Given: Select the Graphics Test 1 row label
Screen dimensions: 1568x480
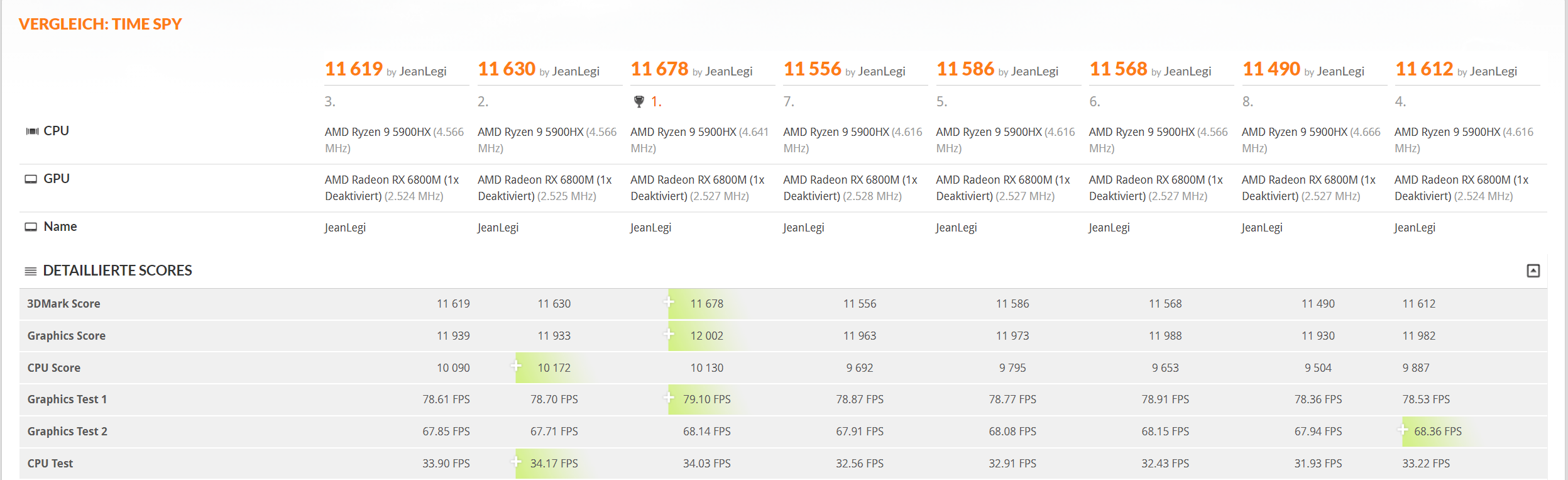Looking at the screenshot, I should click(67, 399).
